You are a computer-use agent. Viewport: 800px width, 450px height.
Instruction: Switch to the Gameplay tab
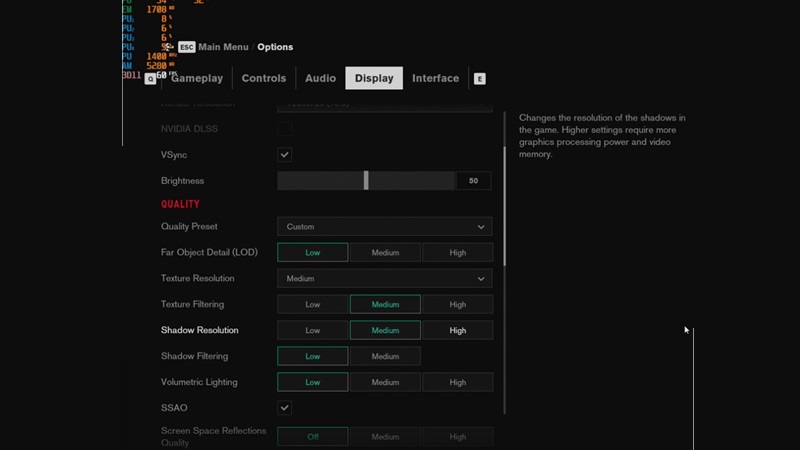[x=196, y=78]
